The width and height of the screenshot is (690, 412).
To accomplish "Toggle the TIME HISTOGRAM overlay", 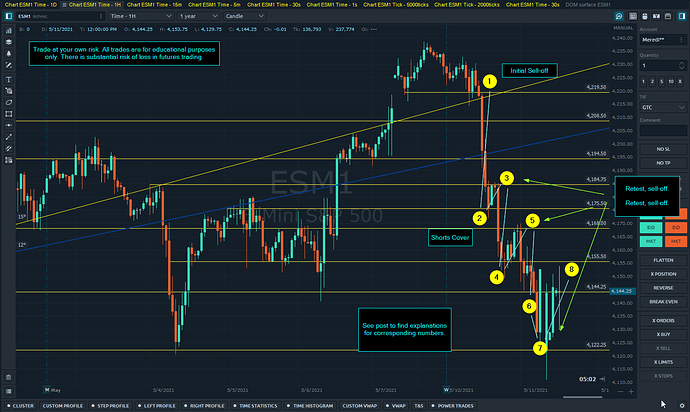I will pos(309,406).
